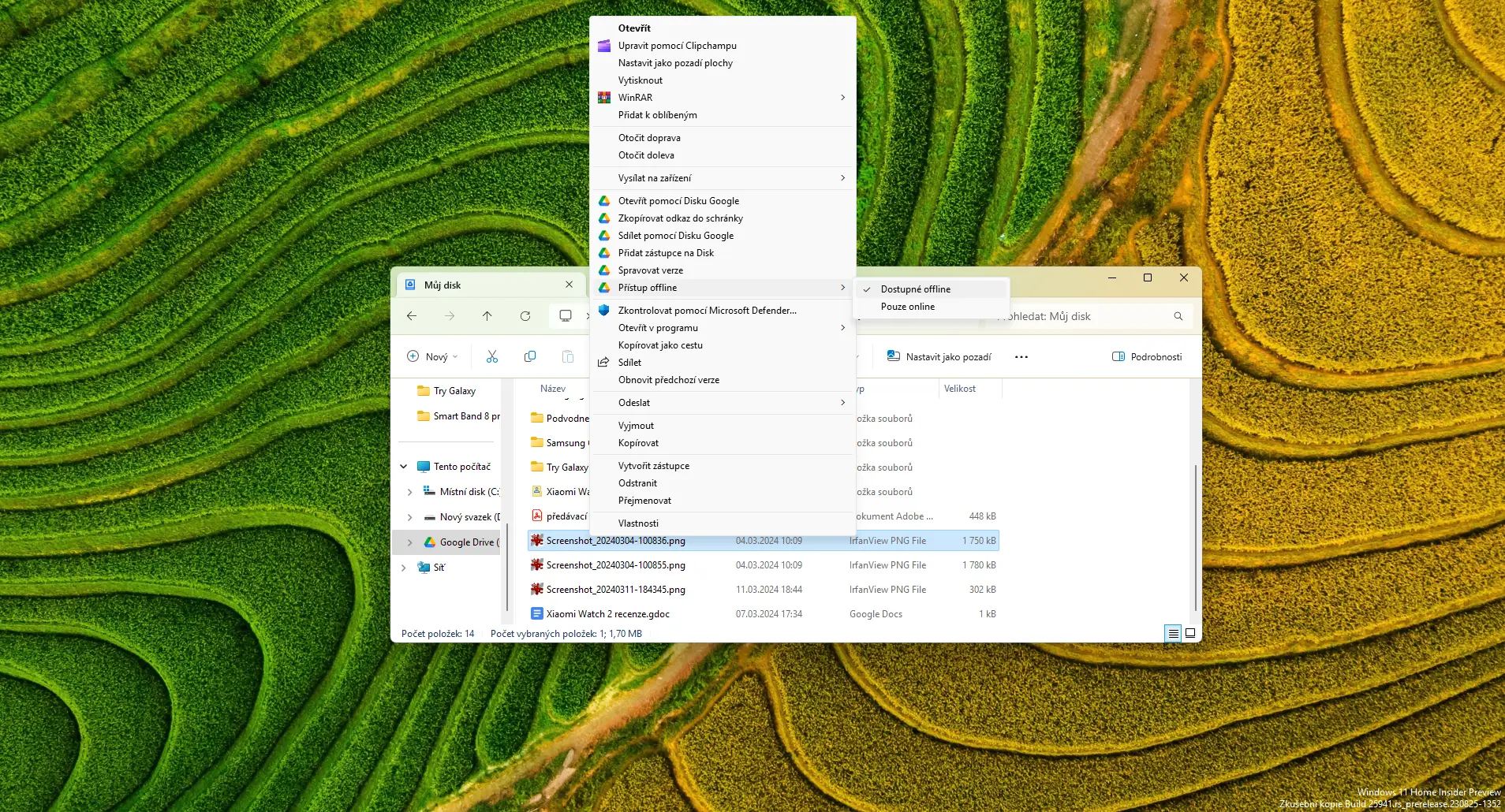Select Smart Band 8 folder in sidebar

tap(457, 416)
